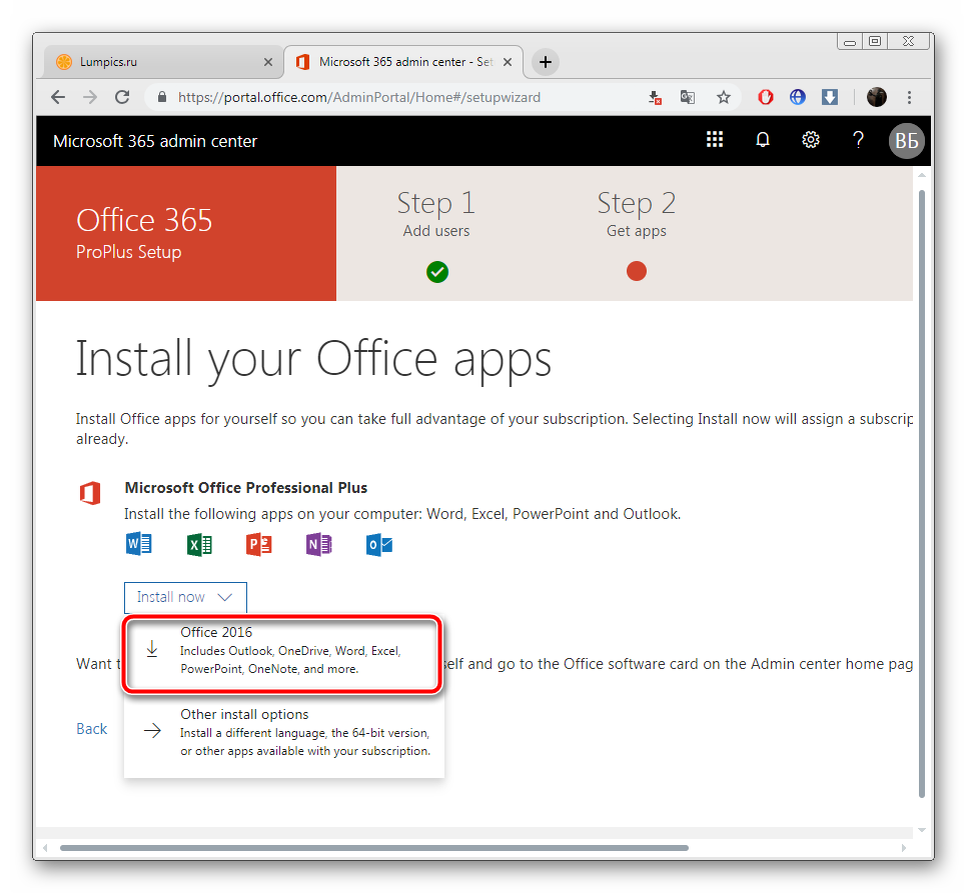
Task: Close the Lumpics.ru tab
Action: coord(268,62)
